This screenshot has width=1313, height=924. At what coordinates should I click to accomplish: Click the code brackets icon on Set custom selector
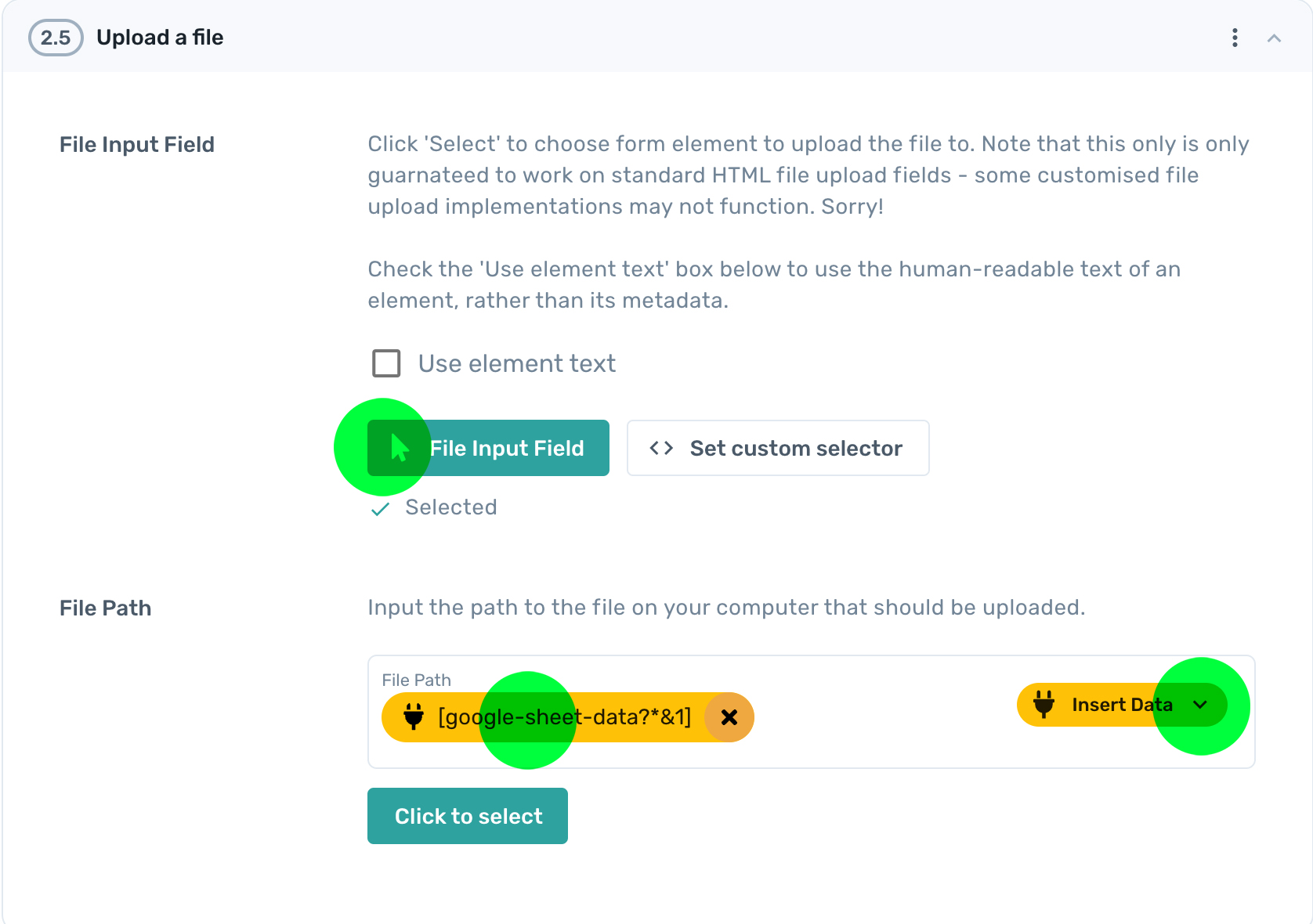pyautogui.click(x=660, y=448)
